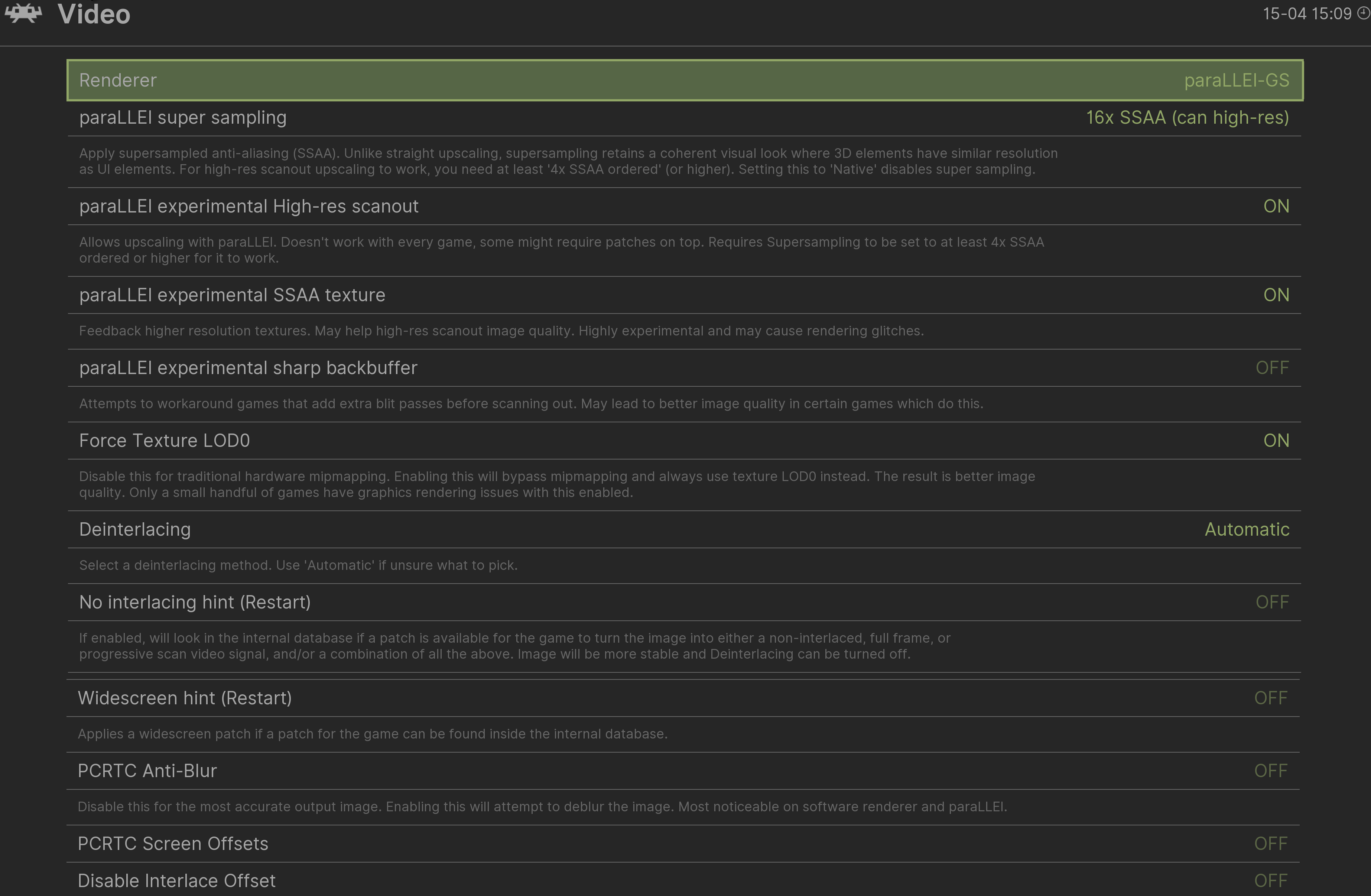This screenshot has height=896, width=1371.
Task: Enable No interlacing hint (Restart)
Action: pyautogui.click(x=1272, y=602)
